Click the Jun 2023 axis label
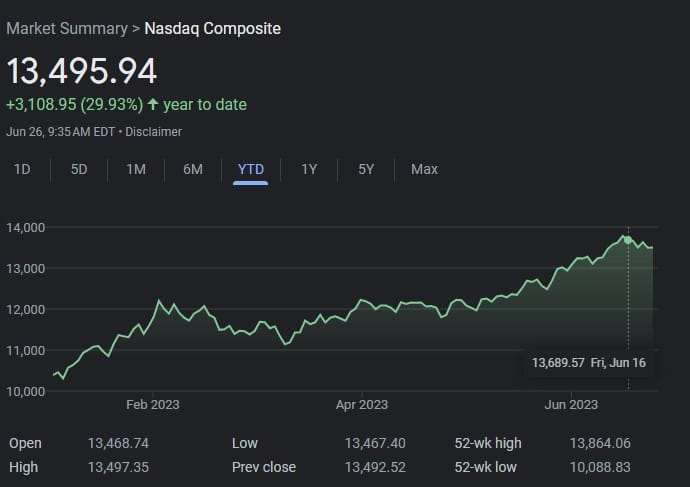690x487 pixels. click(x=571, y=405)
